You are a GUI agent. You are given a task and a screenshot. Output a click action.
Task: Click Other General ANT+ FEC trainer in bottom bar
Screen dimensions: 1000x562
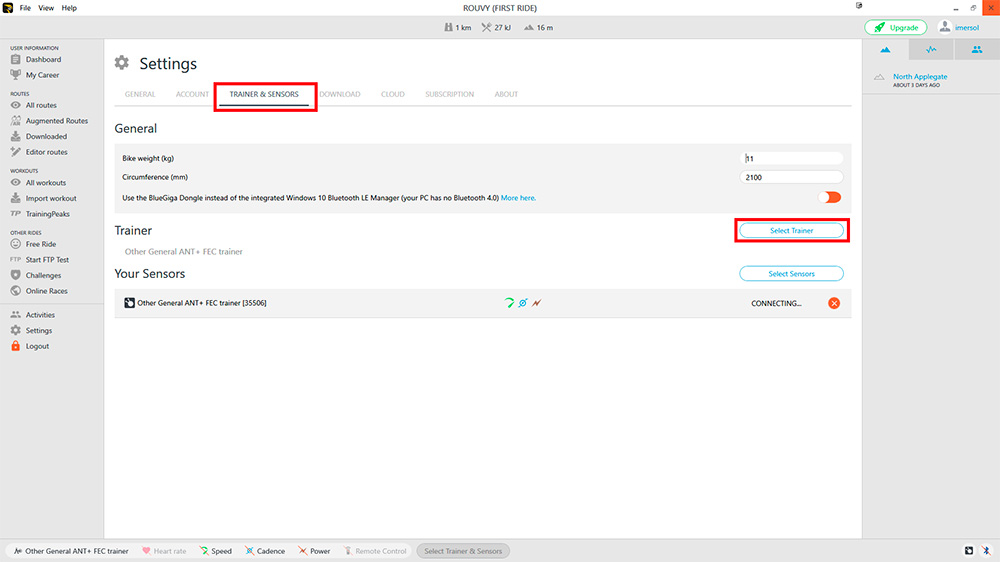[71, 551]
